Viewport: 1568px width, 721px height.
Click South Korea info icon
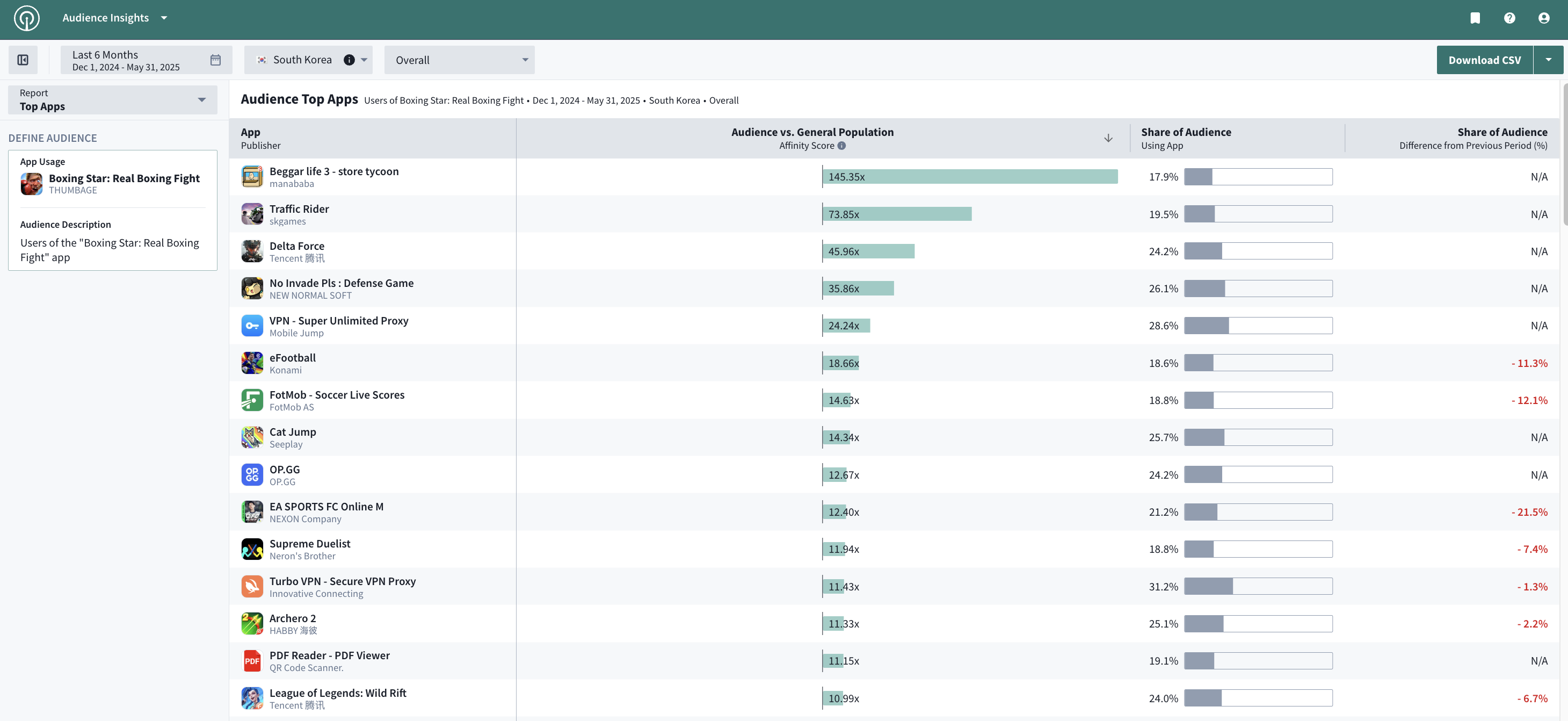tap(349, 60)
